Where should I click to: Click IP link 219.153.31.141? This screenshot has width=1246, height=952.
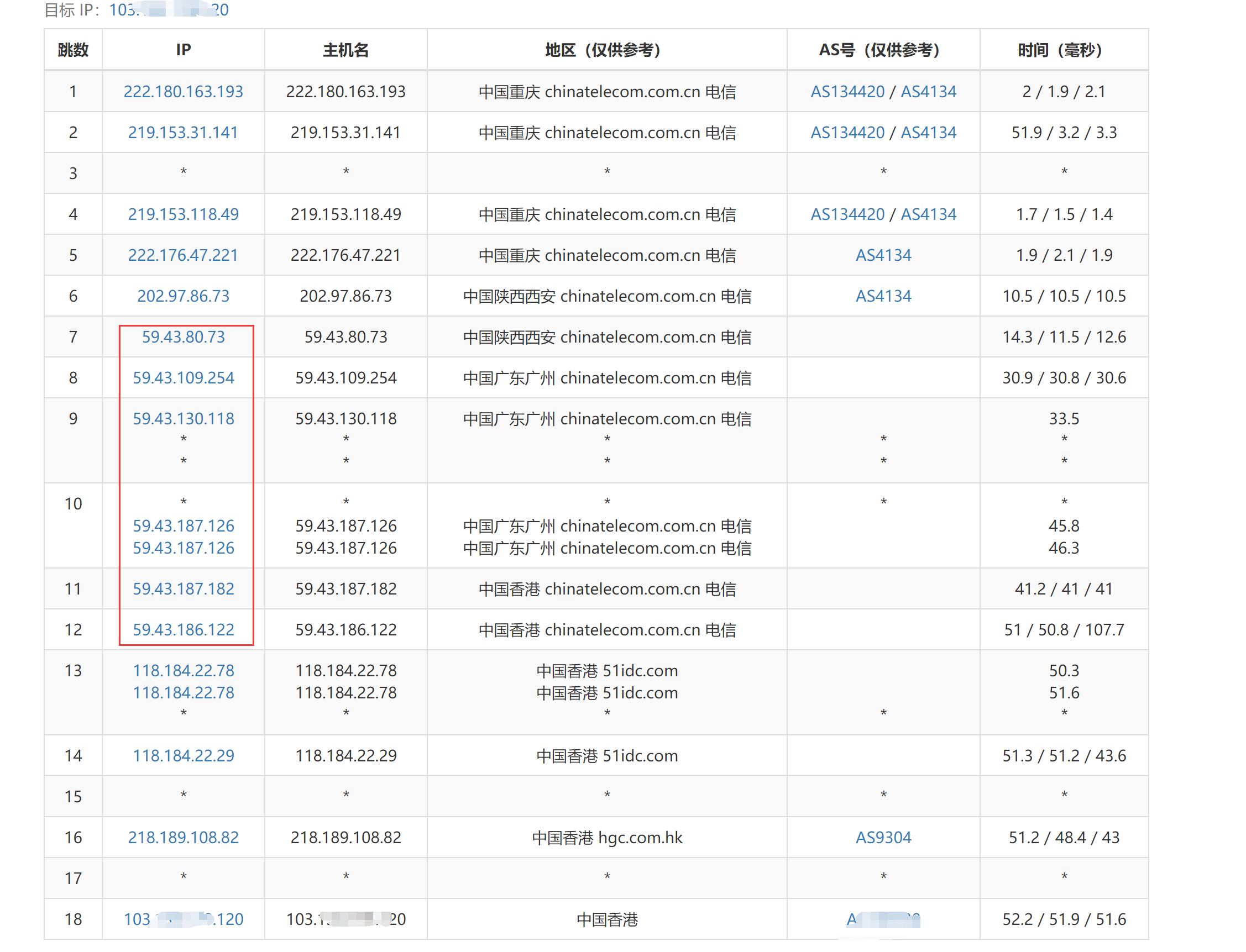tap(182, 132)
